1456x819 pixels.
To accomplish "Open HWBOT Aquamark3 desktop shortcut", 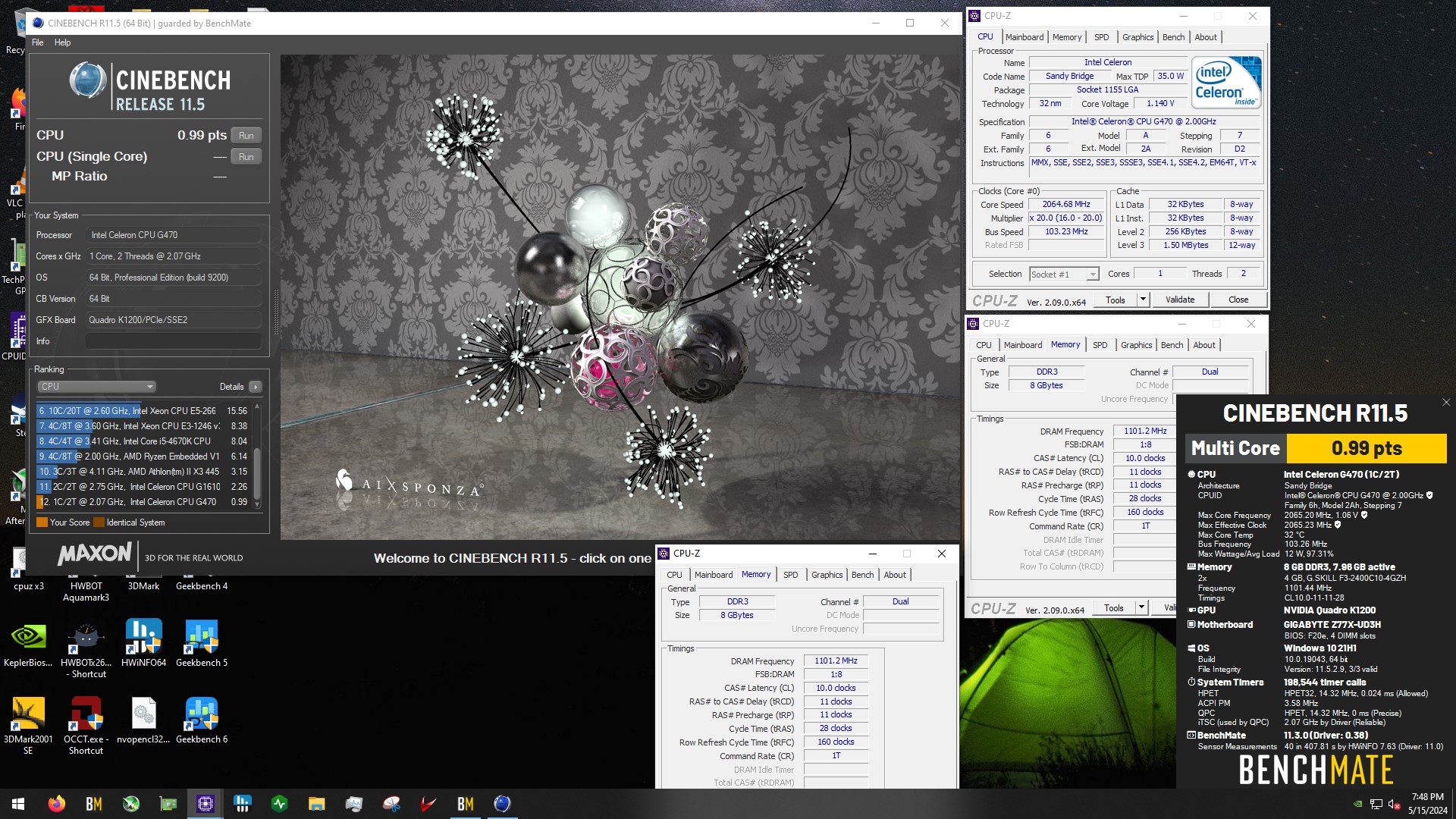I will [86, 591].
